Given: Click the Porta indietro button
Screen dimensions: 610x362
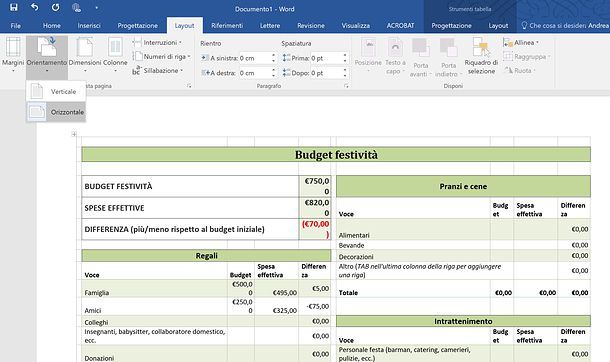Looking at the screenshot, I should [x=449, y=58].
